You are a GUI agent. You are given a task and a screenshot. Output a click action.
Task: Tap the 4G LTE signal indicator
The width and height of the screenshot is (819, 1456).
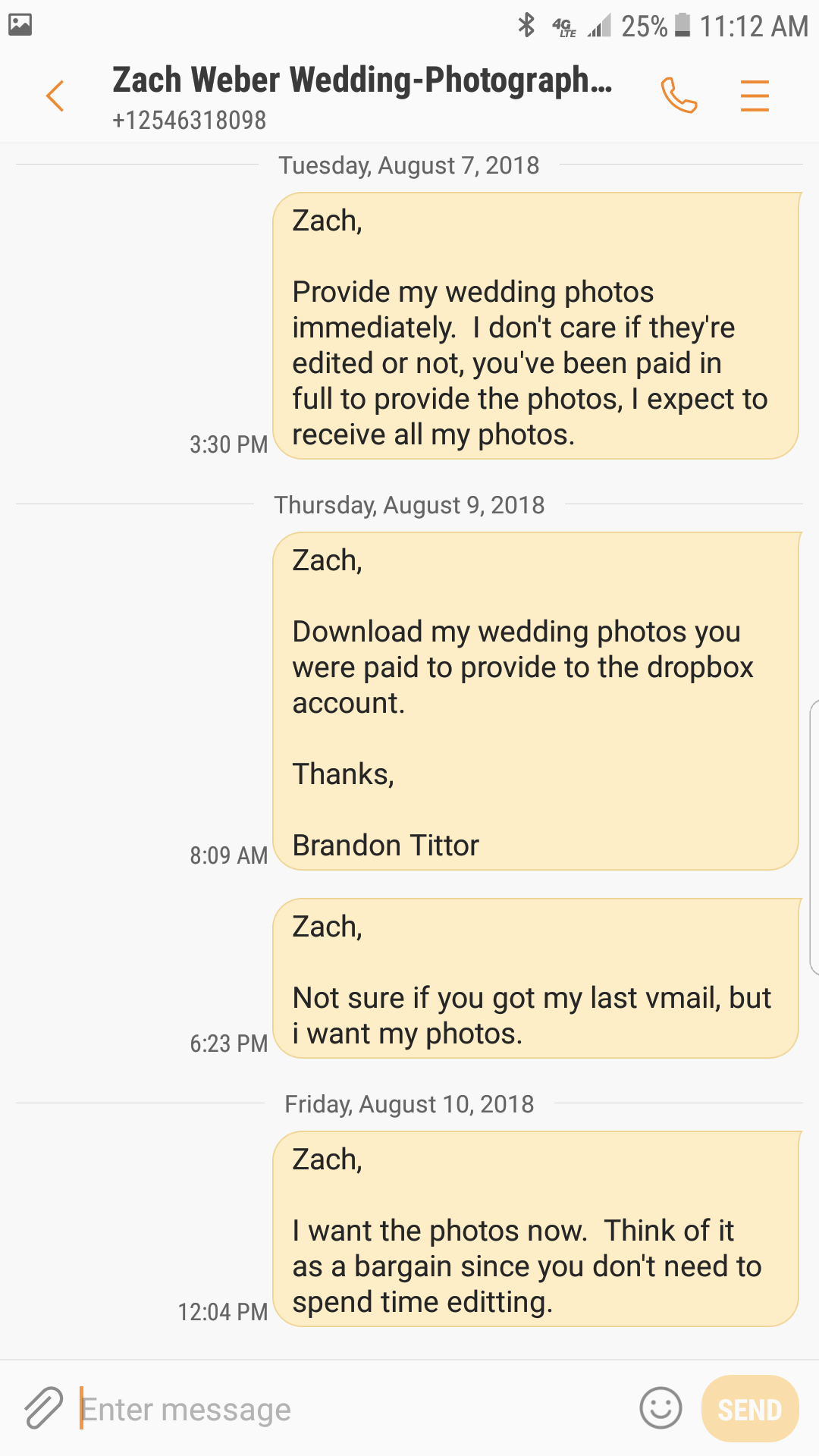pyautogui.click(x=565, y=27)
